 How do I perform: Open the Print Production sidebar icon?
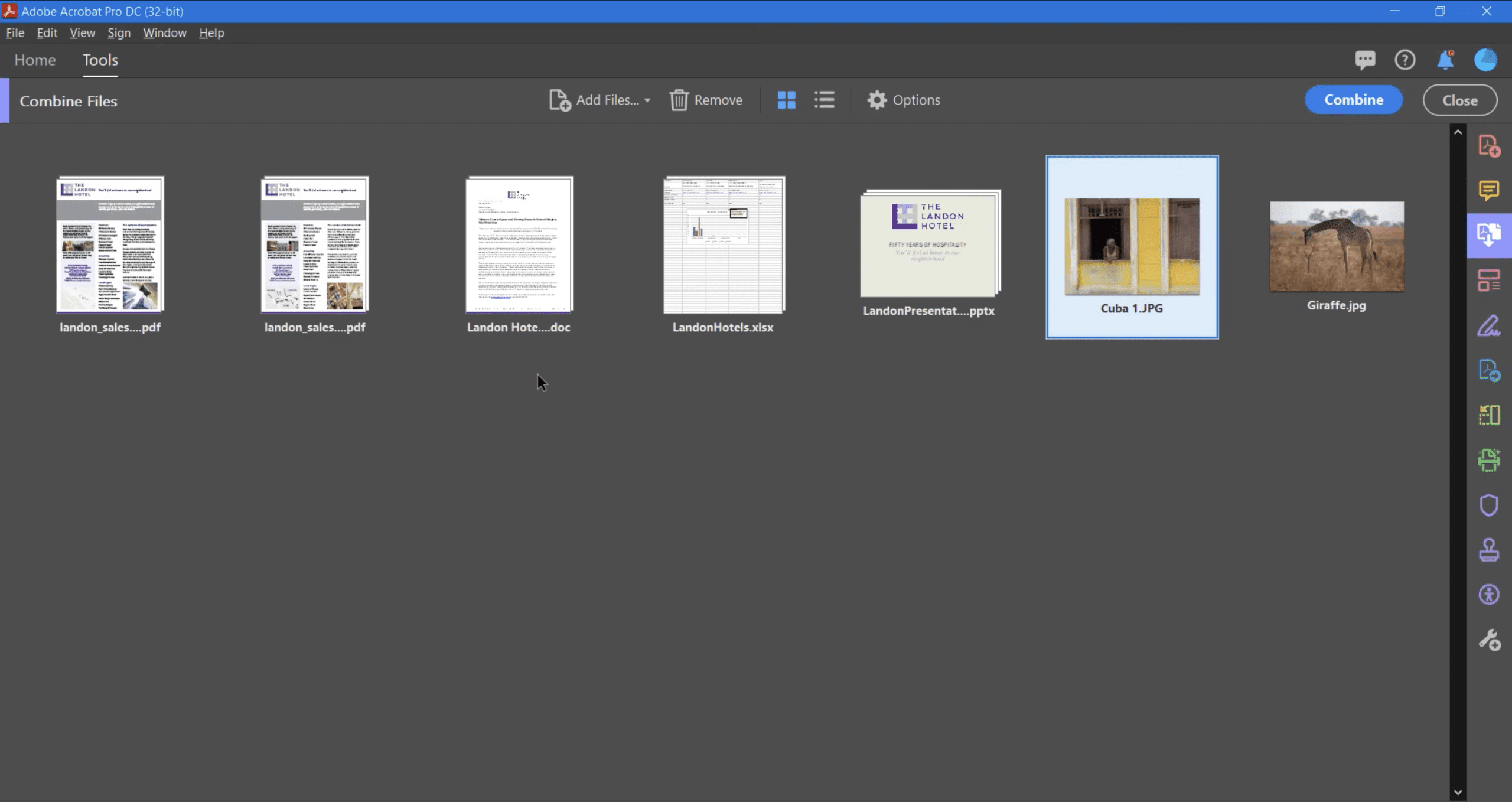pos(1488,459)
